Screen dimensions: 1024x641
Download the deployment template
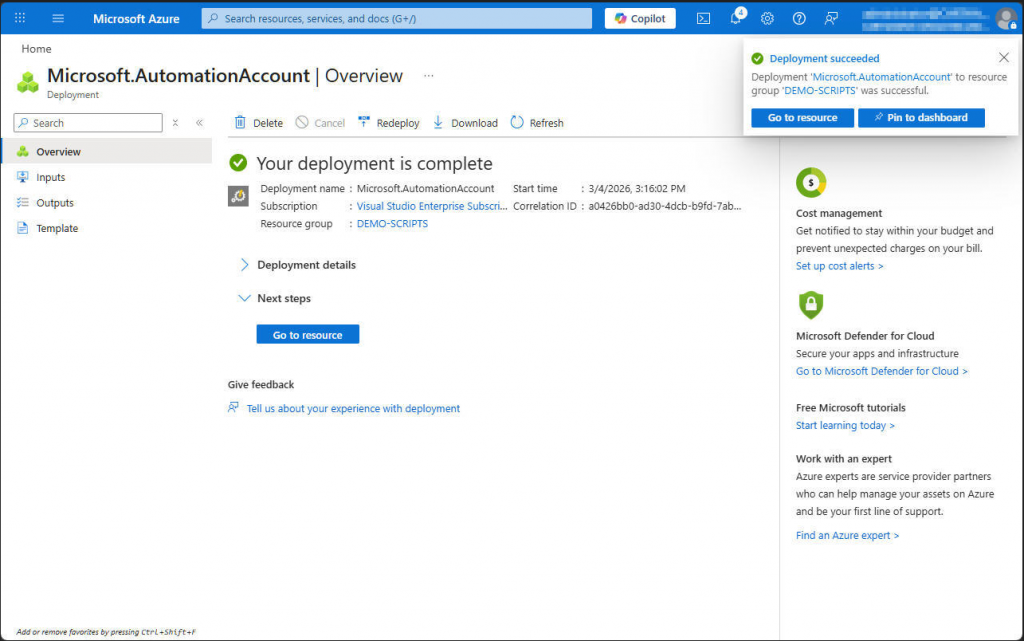point(464,122)
